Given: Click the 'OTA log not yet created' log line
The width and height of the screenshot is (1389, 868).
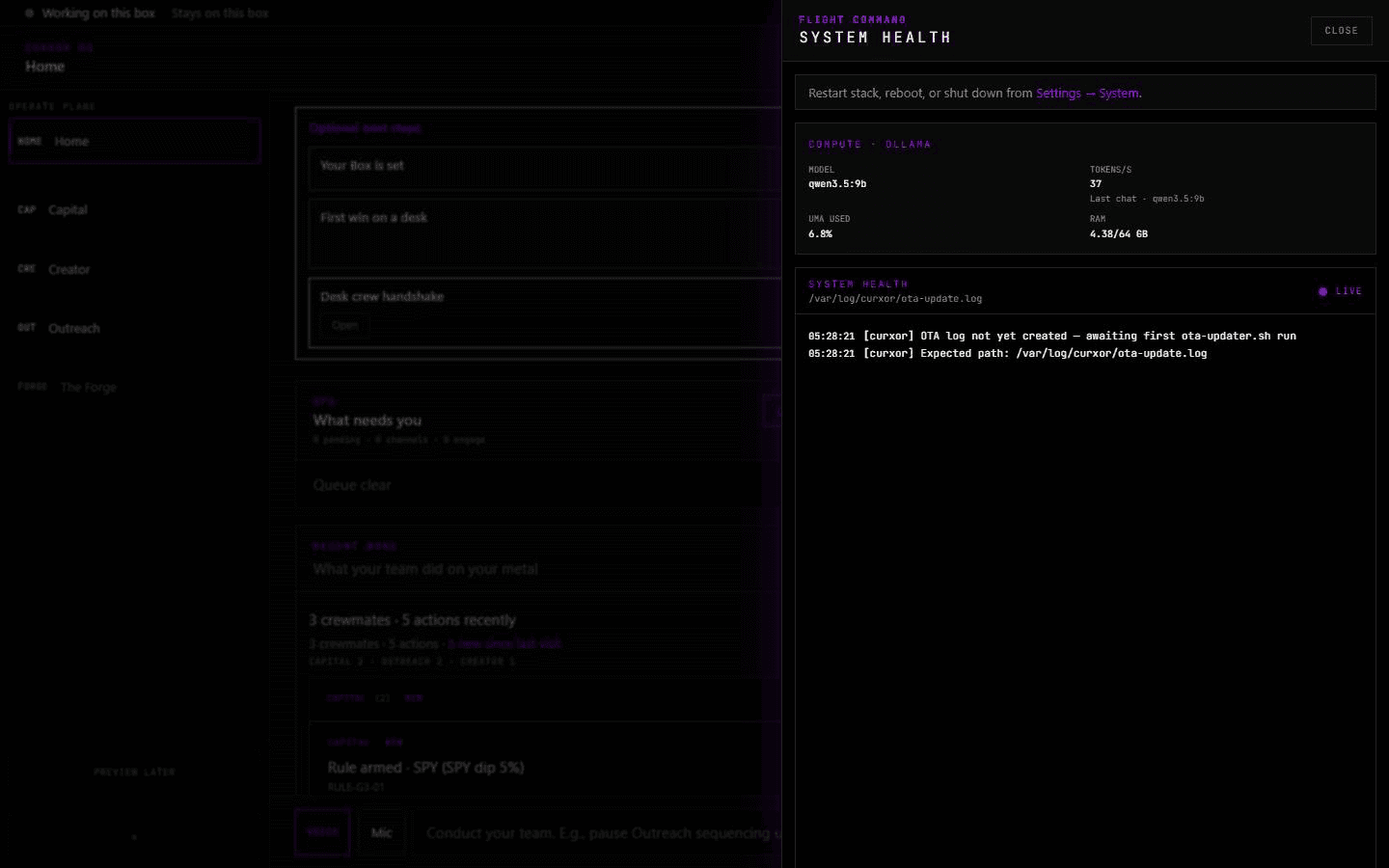Looking at the screenshot, I should click(x=1051, y=336).
